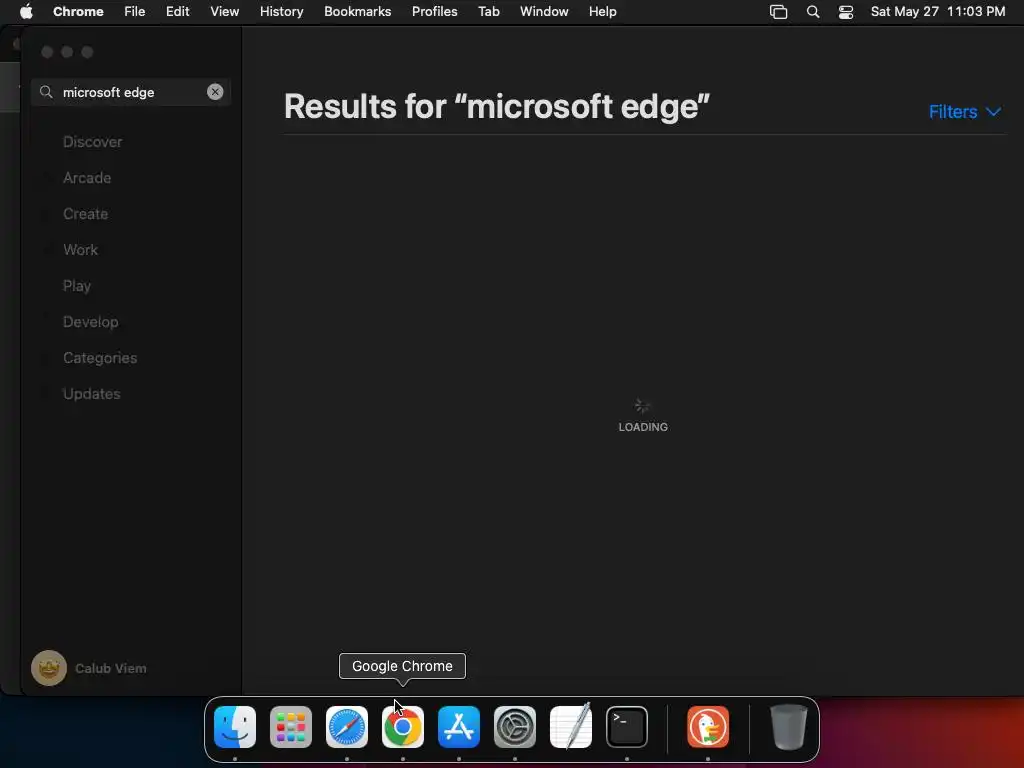The image size is (1024, 768).
Task: Open the Help menu
Action: tap(603, 12)
